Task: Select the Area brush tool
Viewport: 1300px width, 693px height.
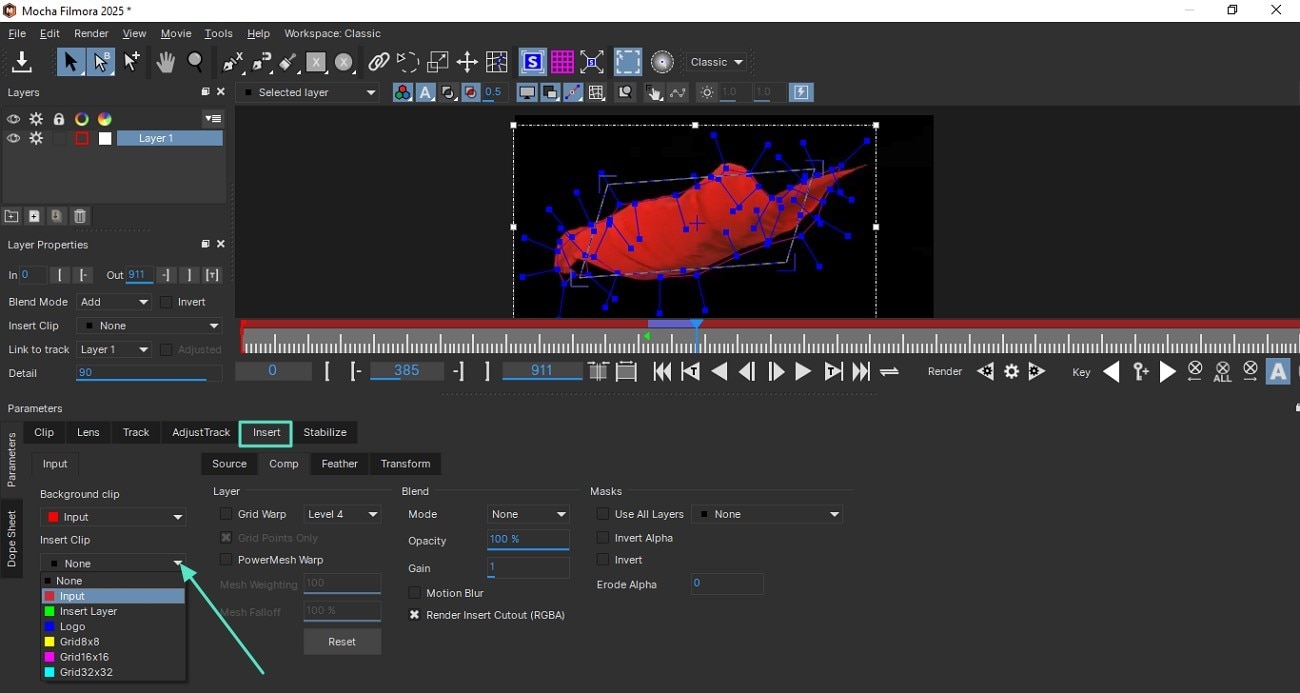Action: tap(288, 62)
